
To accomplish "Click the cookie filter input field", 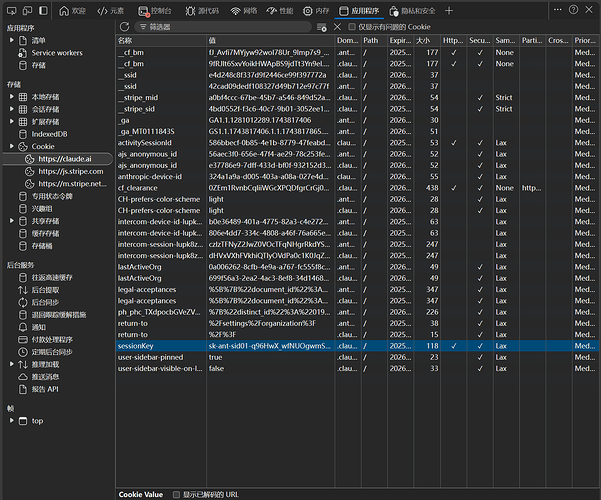I will (x=223, y=26).
